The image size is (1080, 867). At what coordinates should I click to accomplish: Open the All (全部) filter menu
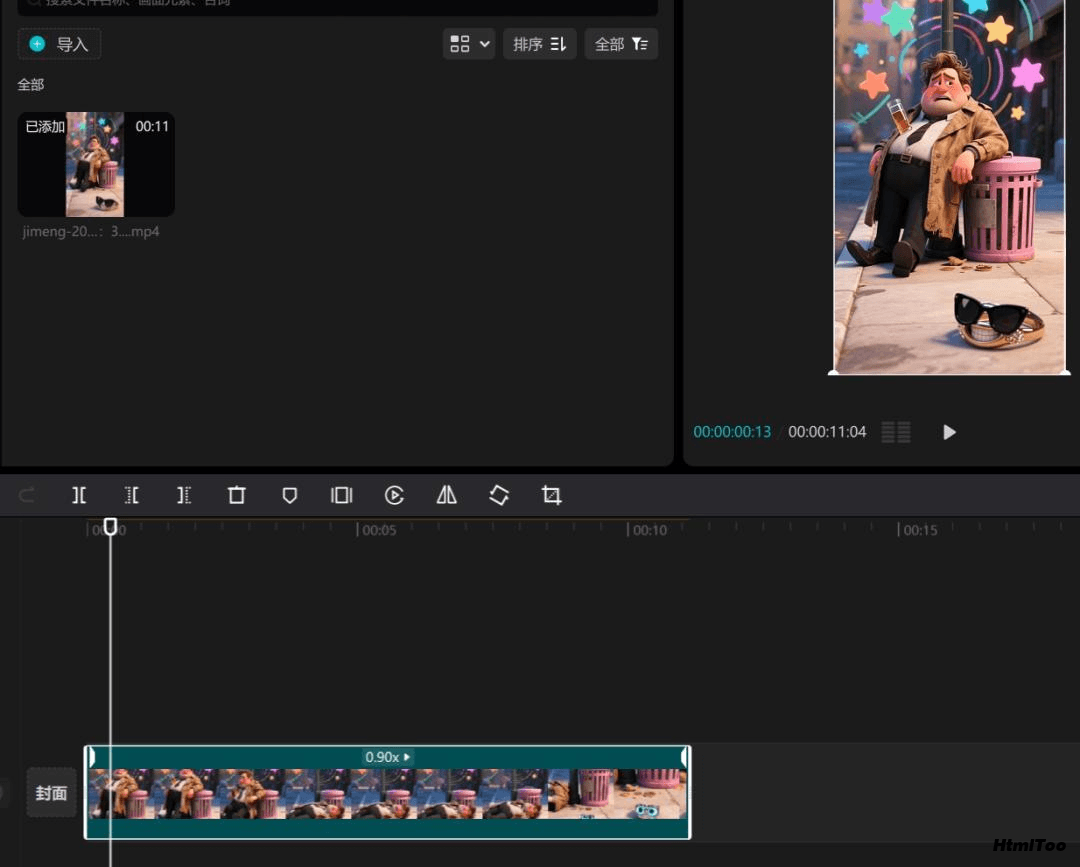[x=621, y=44]
